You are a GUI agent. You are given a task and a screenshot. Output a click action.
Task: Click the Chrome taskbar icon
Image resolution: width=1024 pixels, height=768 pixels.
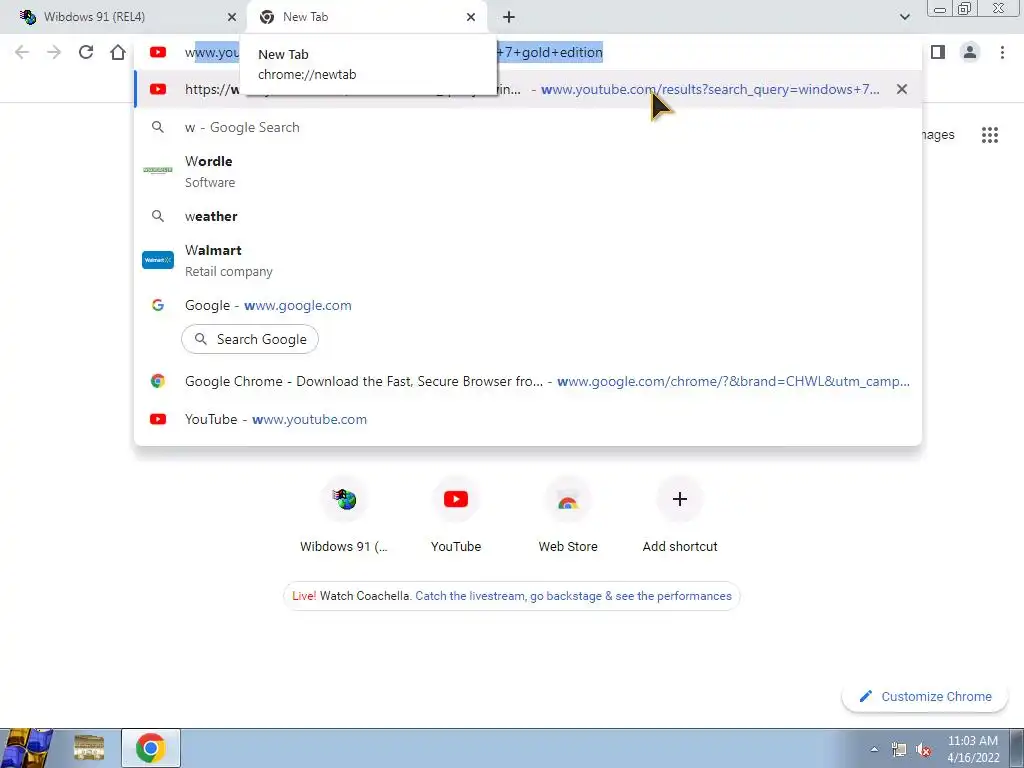pos(151,748)
